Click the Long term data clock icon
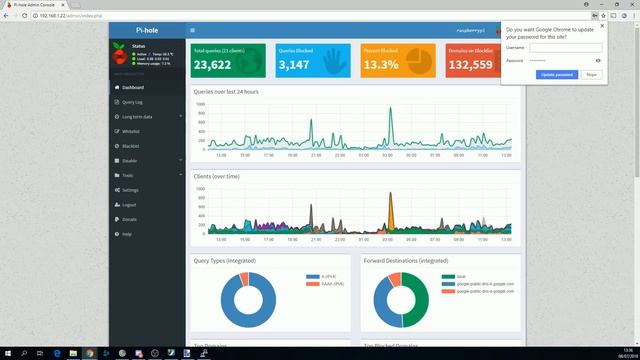 tap(117, 117)
